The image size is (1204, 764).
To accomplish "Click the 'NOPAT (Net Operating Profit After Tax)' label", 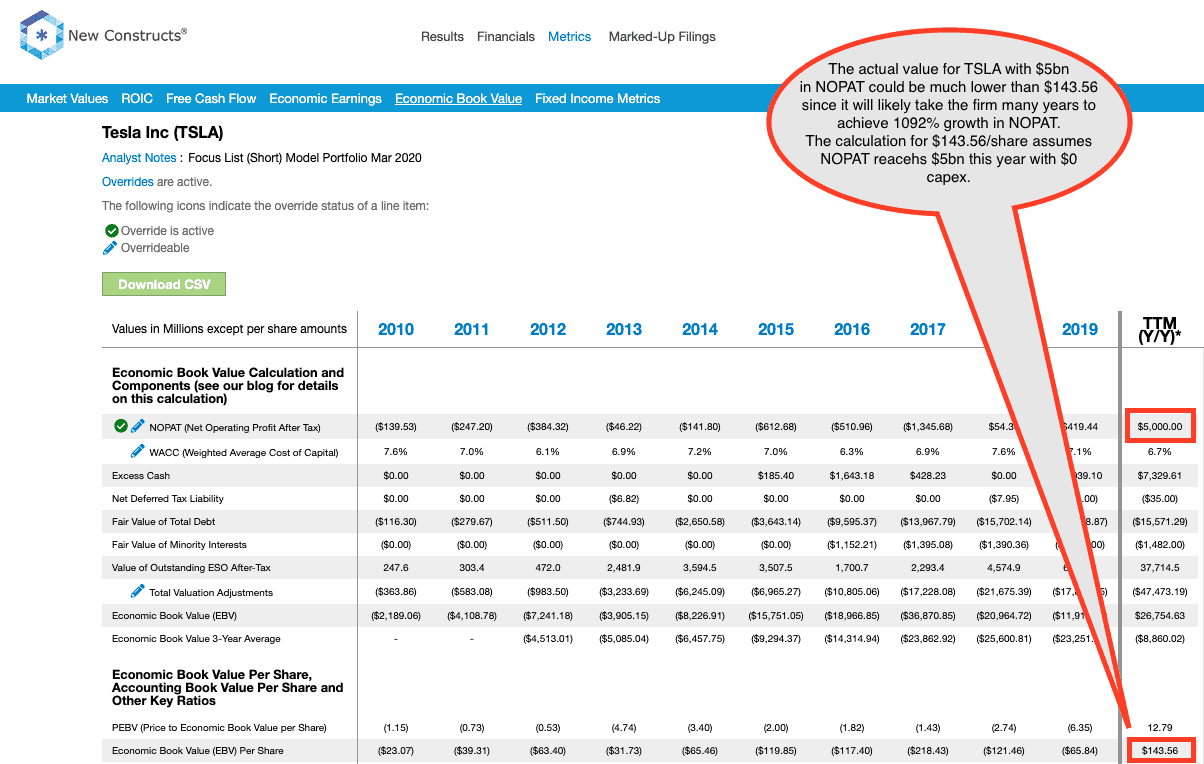I will tap(235, 427).
